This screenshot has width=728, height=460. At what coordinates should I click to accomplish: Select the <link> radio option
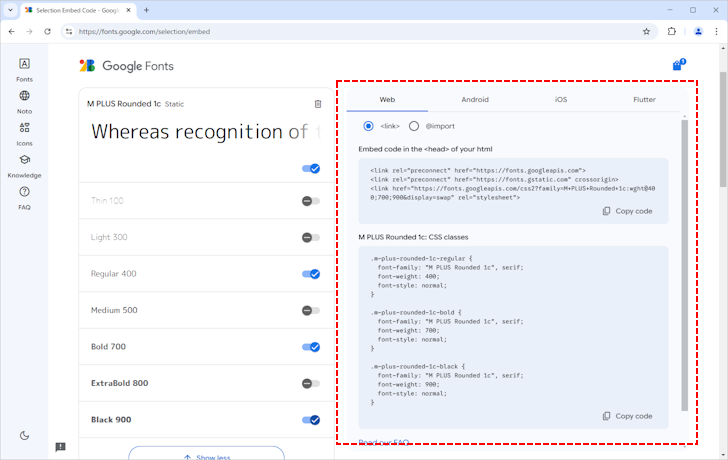[x=368, y=126]
